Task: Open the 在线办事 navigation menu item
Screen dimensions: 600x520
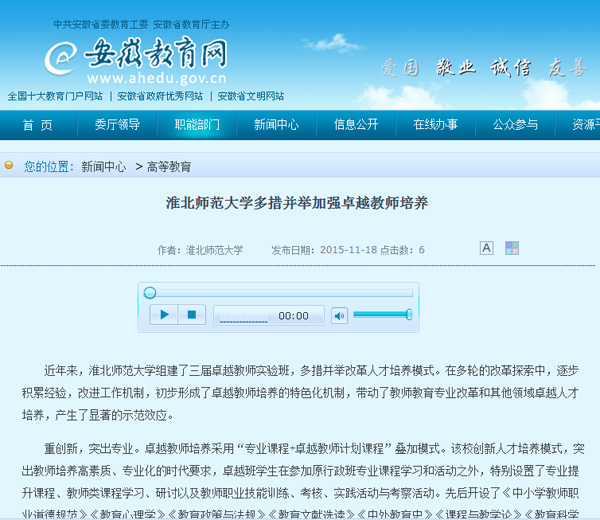Action: [x=435, y=125]
